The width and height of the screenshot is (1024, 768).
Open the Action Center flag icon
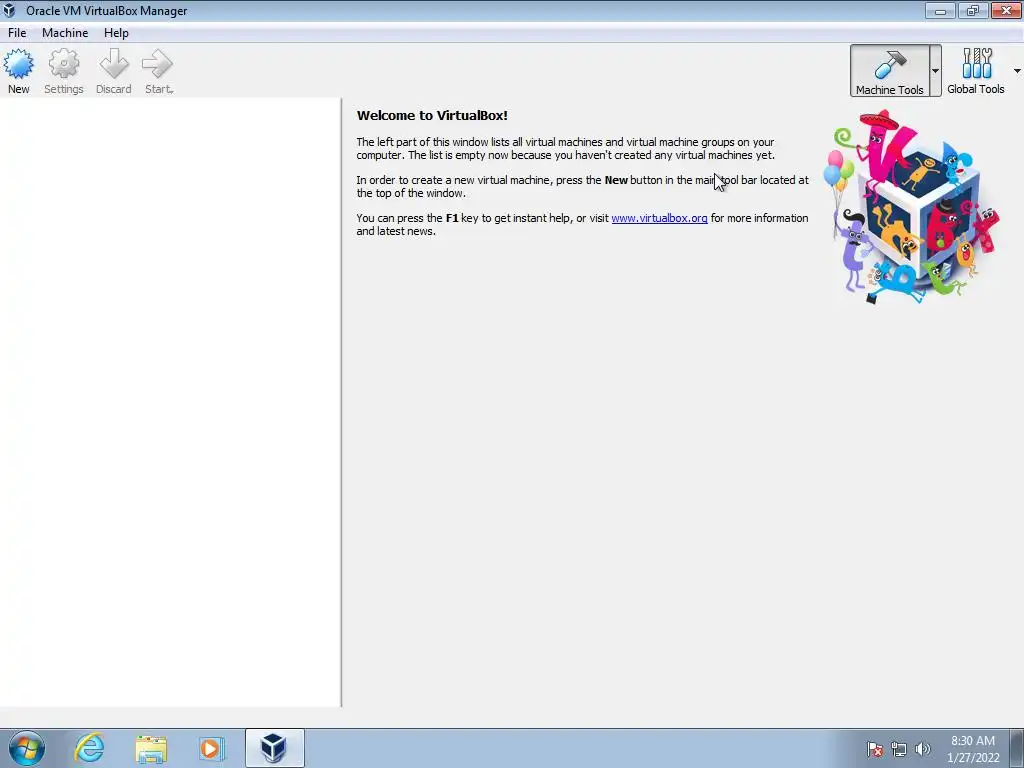click(874, 749)
